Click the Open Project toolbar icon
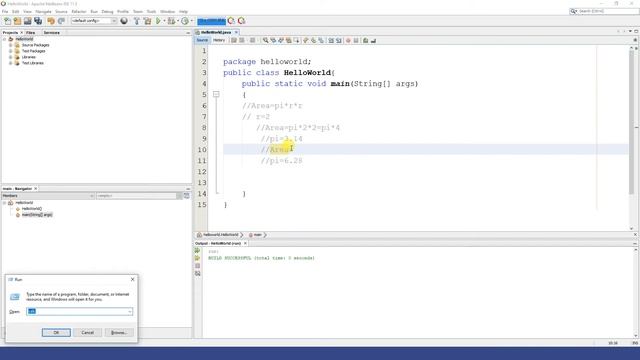This screenshot has width=640, height=360. pos(27,21)
